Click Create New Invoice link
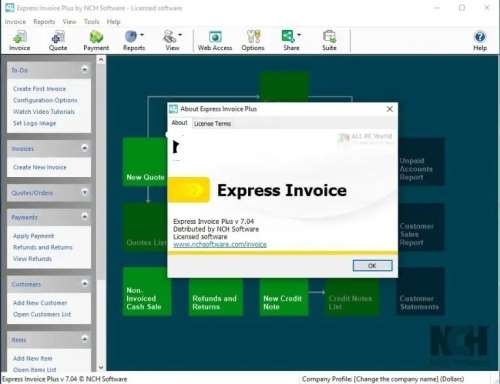 tap(40, 167)
